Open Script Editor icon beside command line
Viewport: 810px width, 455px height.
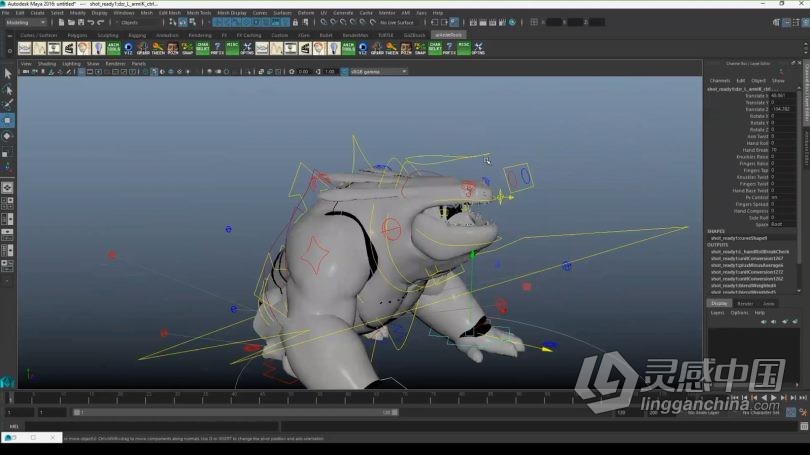tap(804, 427)
